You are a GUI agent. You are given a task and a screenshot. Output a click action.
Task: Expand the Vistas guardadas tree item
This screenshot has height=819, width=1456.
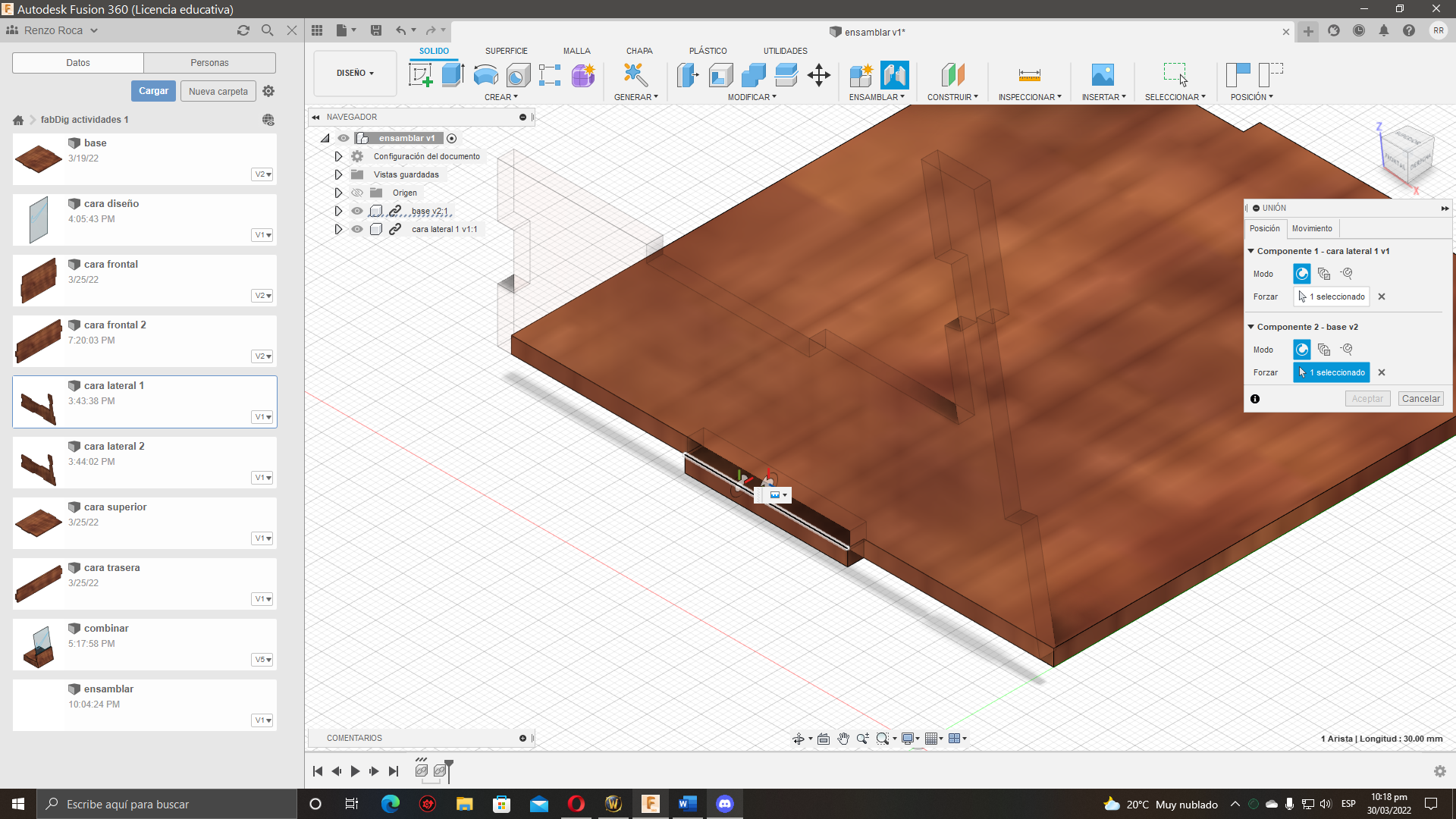(x=338, y=174)
